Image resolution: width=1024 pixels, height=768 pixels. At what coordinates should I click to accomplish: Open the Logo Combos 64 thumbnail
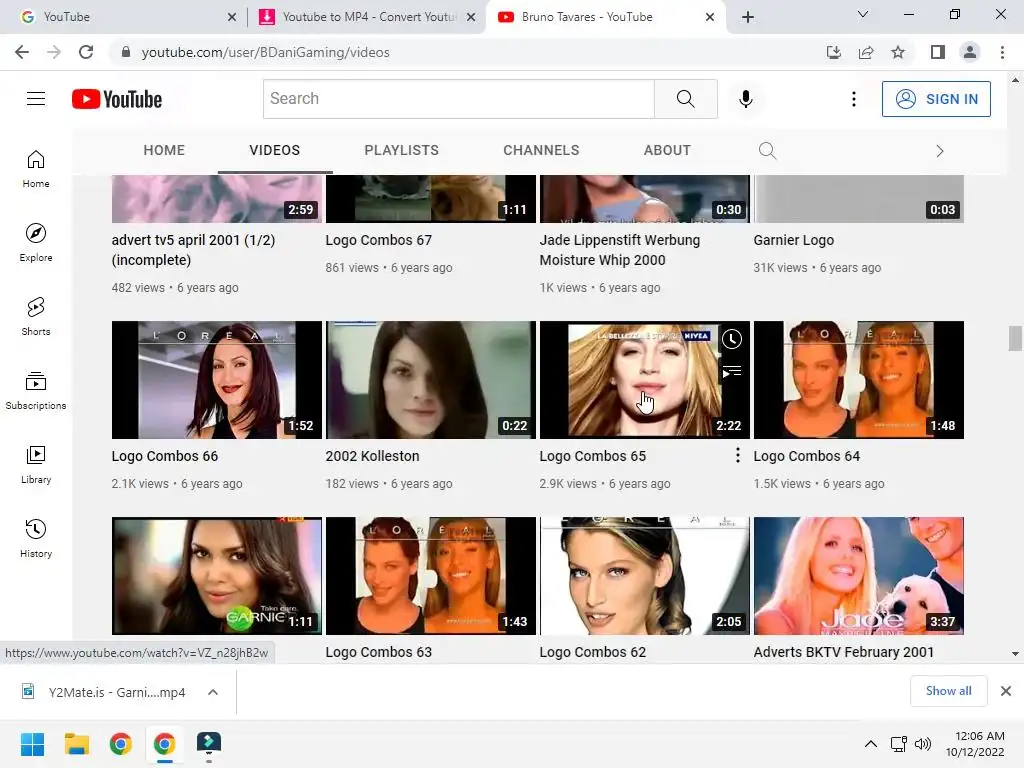(x=859, y=379)
